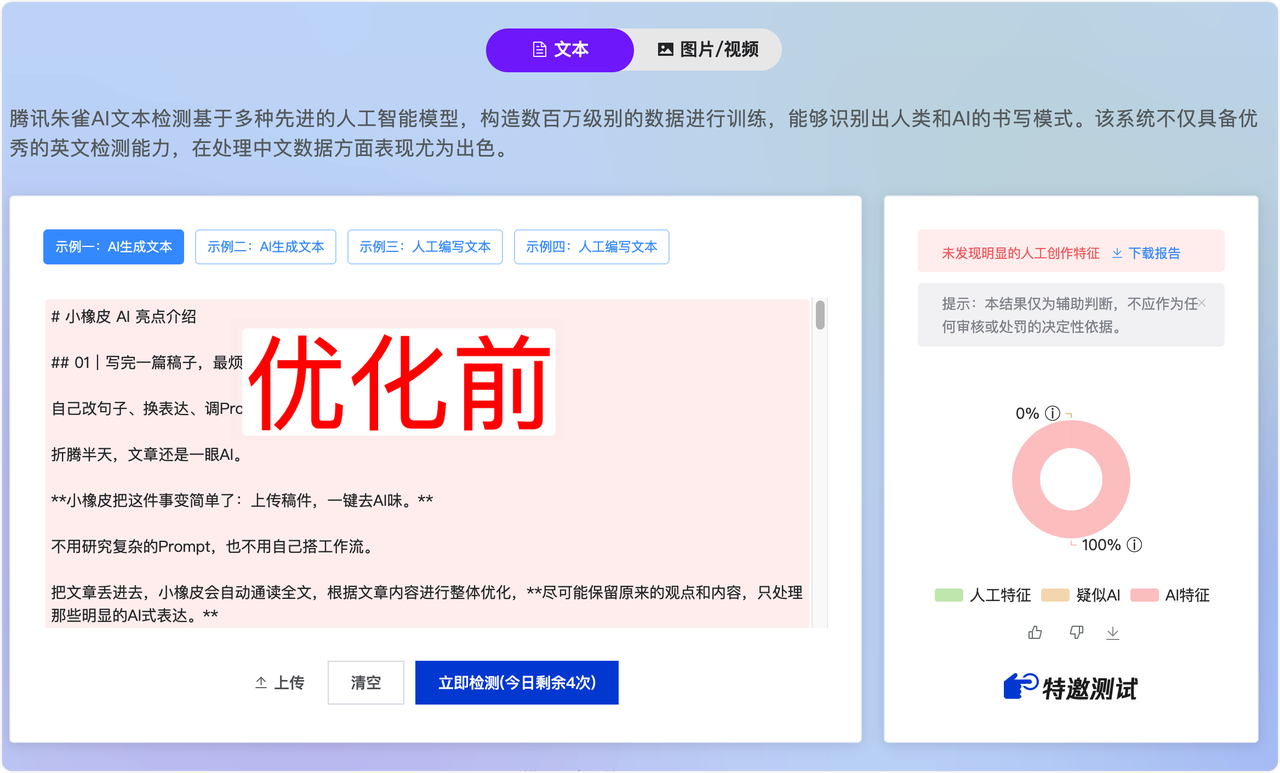Toggle the 人工特征 legend swatch
The width and height of the screenshot is (1280, 773).
[x=948, y=595]
